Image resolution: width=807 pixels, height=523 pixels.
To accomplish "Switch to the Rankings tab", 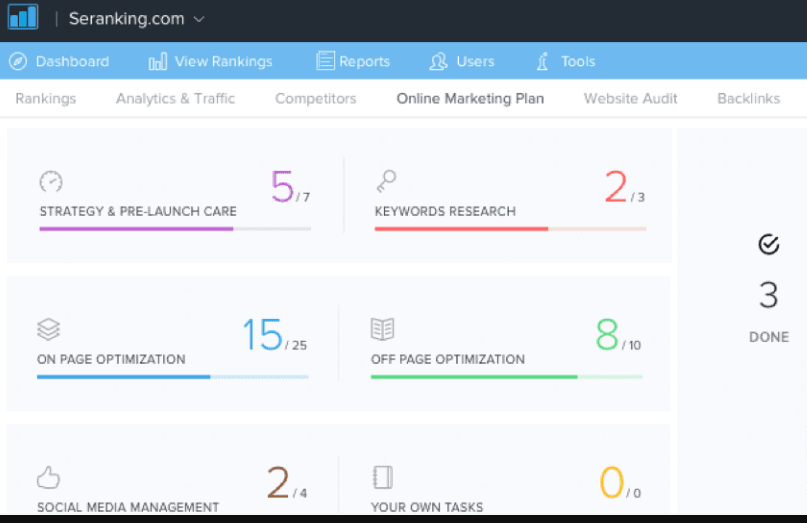I will pyautogui.click(x=46, y=98).
